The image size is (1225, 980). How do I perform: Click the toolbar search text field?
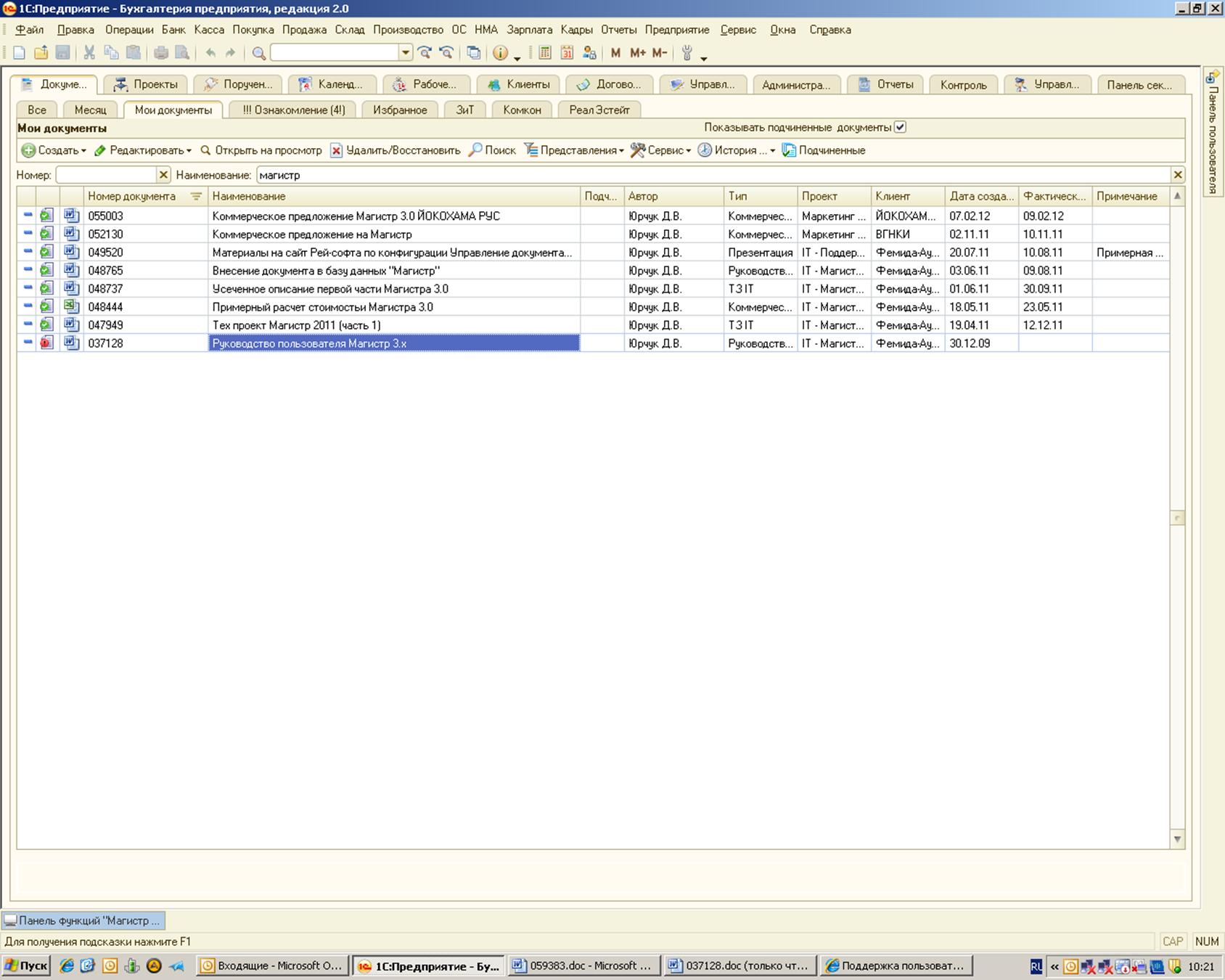pos(335,52)
